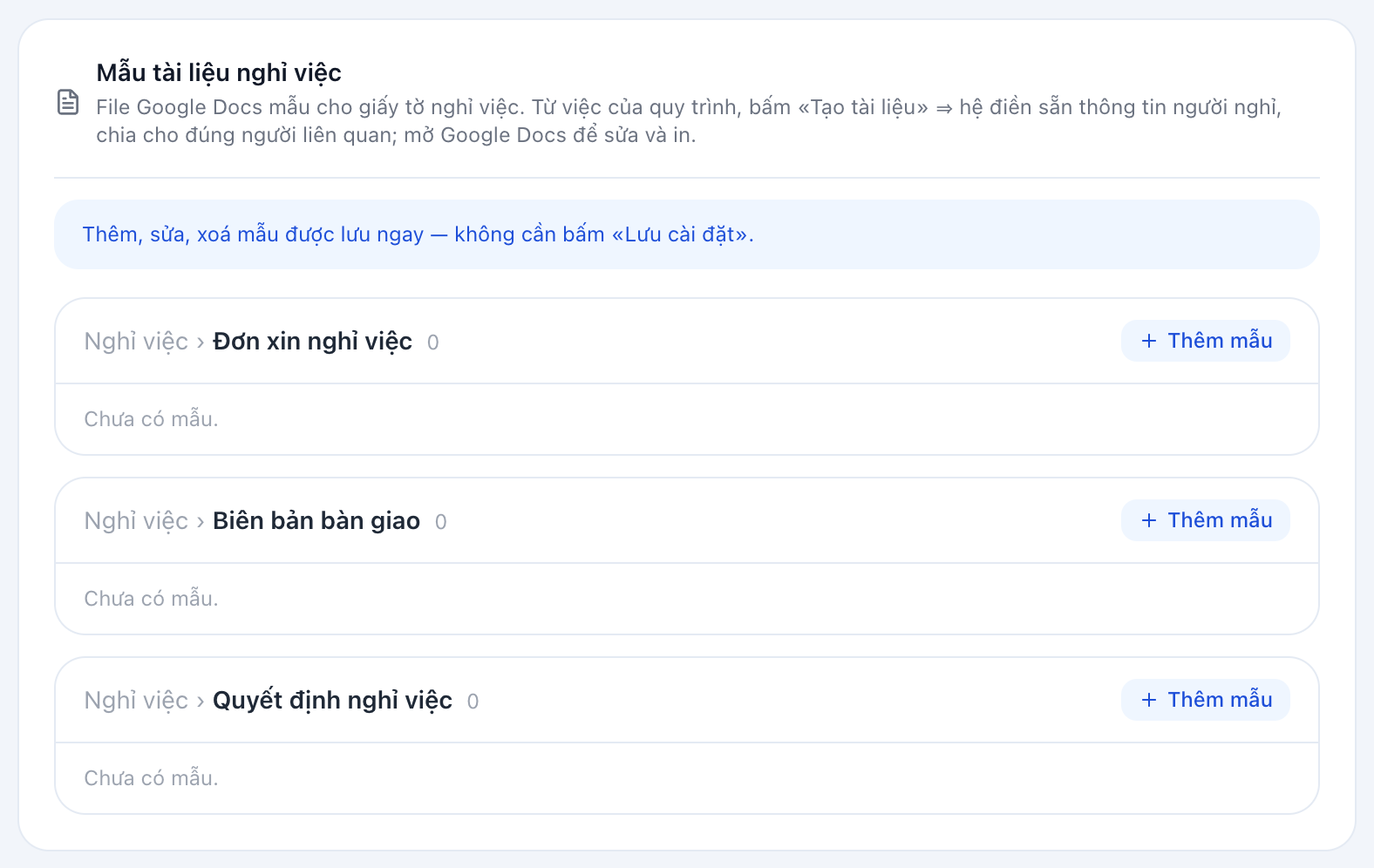The height and width of the screenshot is (868, 1374).
Task: Click the count 0 next to Quyết định nghỉ việc
Action: point(473,702)
